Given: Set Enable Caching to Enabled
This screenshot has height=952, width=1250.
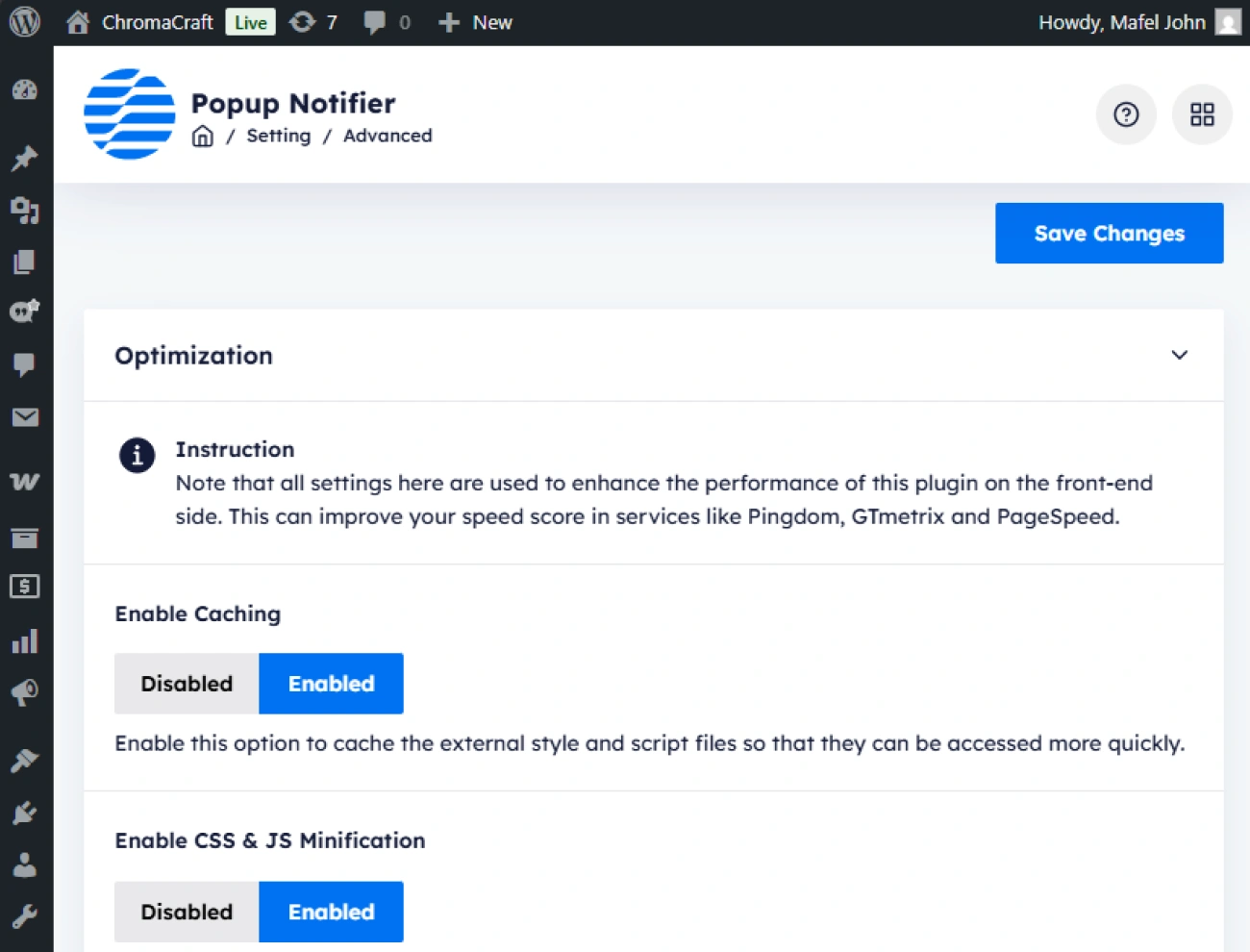Looking at the screenshot, I should tap(332, 684).
